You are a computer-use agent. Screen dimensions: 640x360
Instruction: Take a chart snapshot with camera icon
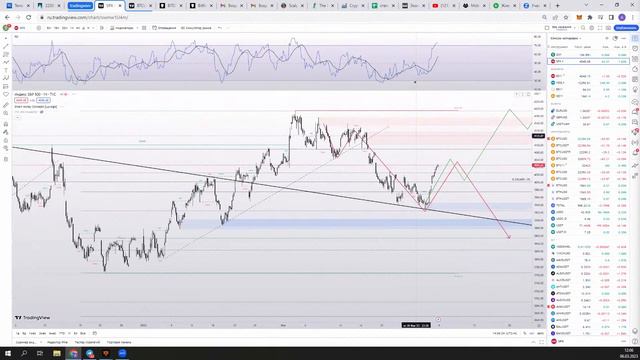click(608, 28)
